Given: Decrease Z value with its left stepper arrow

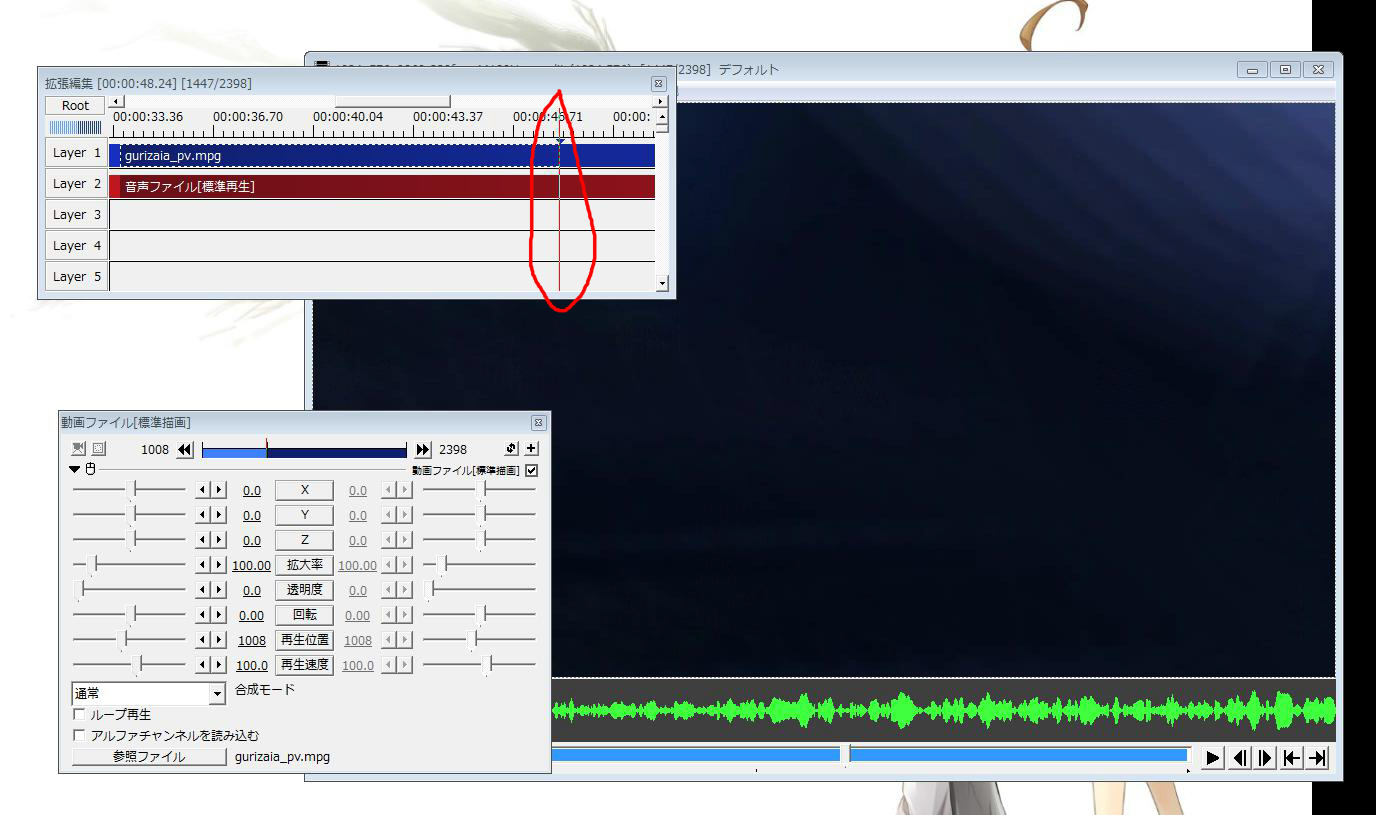Looking at the screenshot, I should pos(201,540).
